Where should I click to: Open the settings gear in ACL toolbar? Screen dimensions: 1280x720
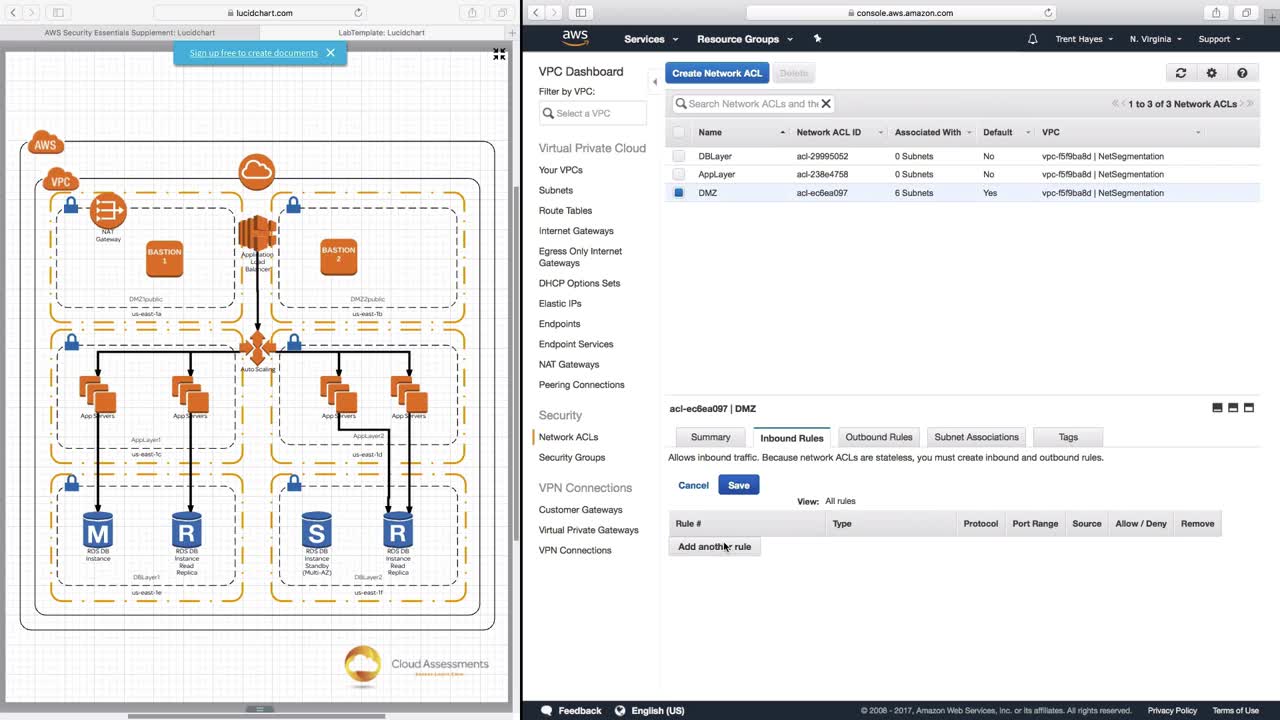click(x=1211, y=73)
